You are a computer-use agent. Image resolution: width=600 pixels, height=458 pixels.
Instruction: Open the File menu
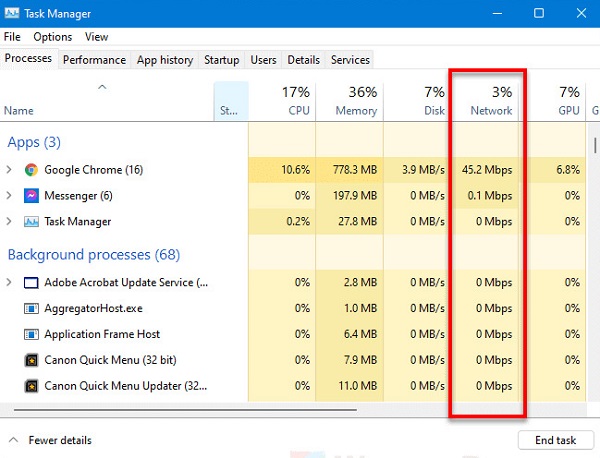tap(12, 37)
